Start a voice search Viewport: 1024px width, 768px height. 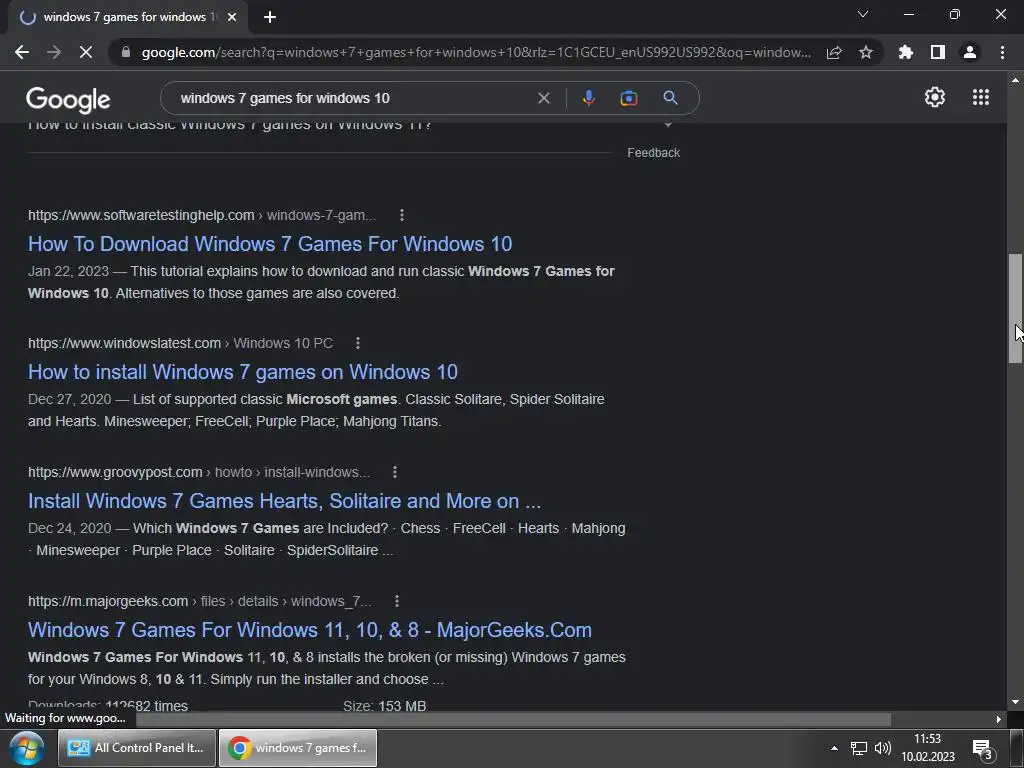pos(588,98)
